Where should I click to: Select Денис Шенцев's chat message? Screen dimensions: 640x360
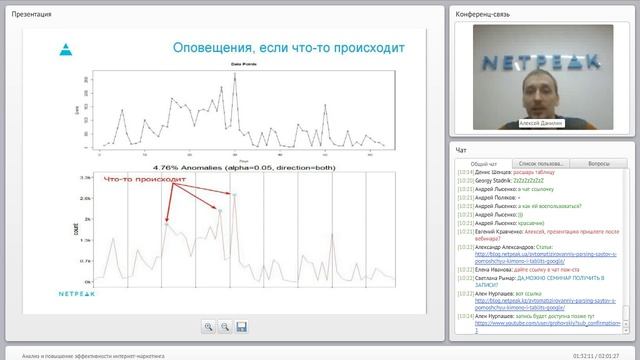coord(506,172)
